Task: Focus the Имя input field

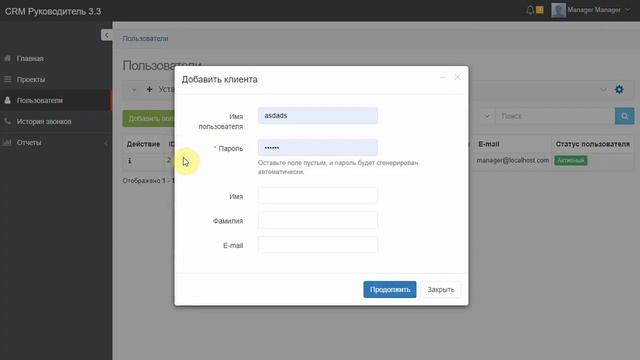Action: 318,196
